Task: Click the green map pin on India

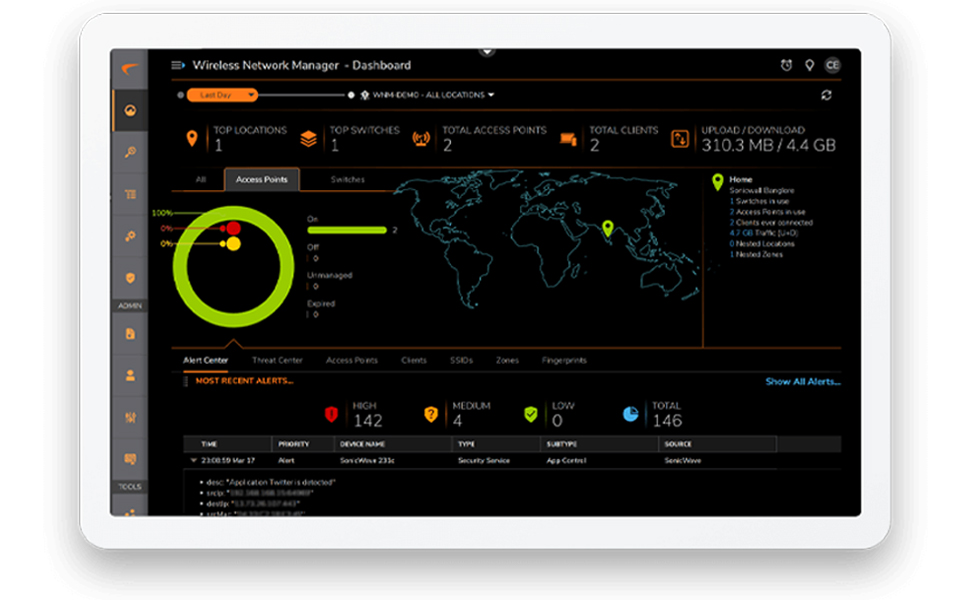Action: click(x=607, y=228)
